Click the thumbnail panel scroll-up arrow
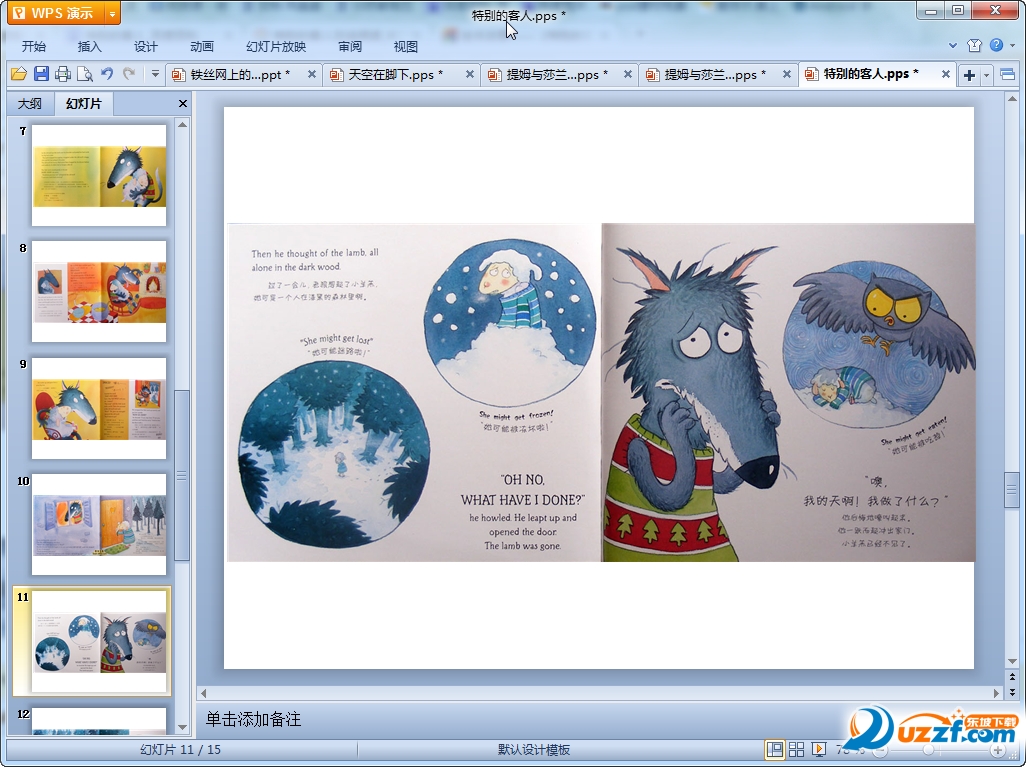The width and height of the screenshot is (1026, 767). click(183, 124)
